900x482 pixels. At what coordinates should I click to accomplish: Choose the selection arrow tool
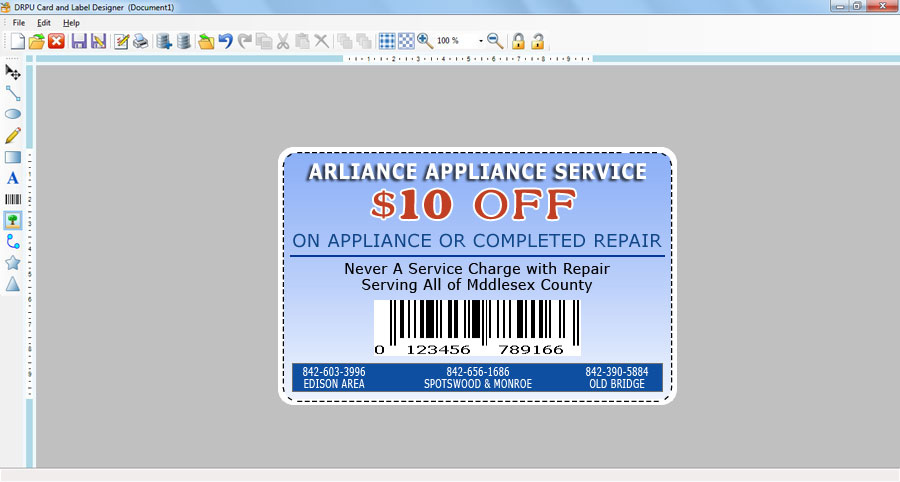(13, 72)
